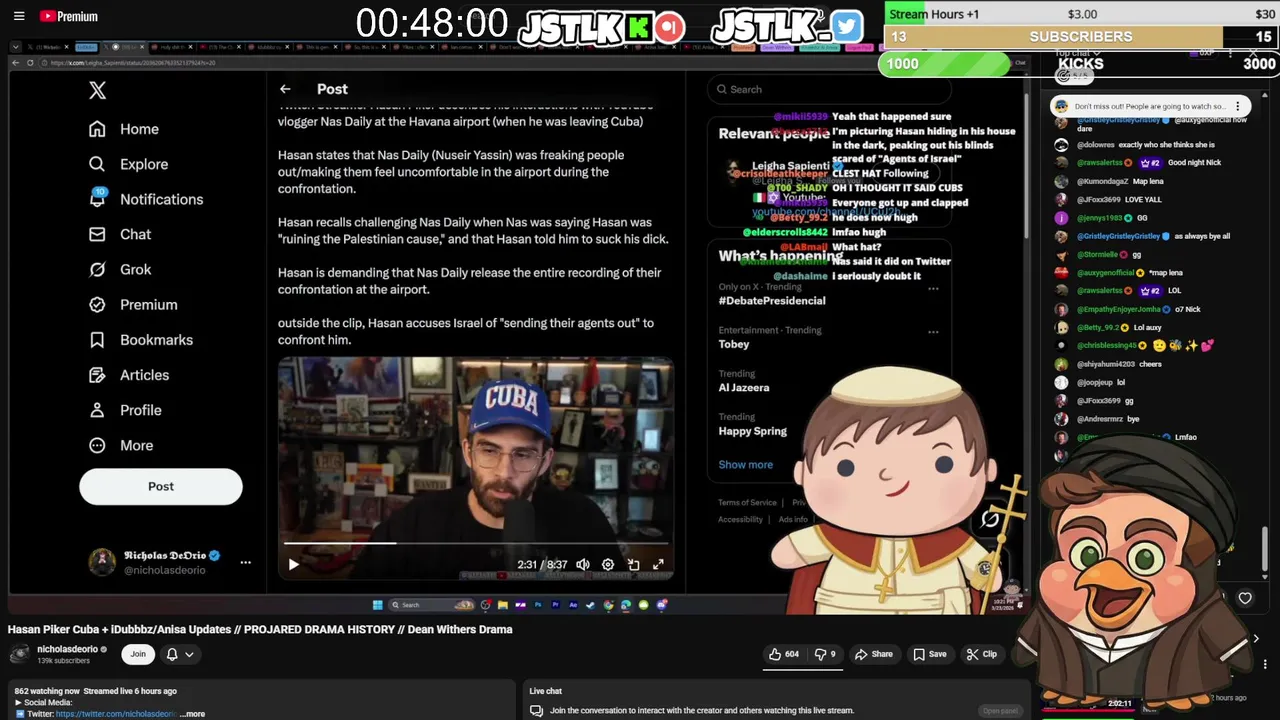Click the chat heart reaction icon
Viewport: 1280px width, 720px height.
[1245, 598]
